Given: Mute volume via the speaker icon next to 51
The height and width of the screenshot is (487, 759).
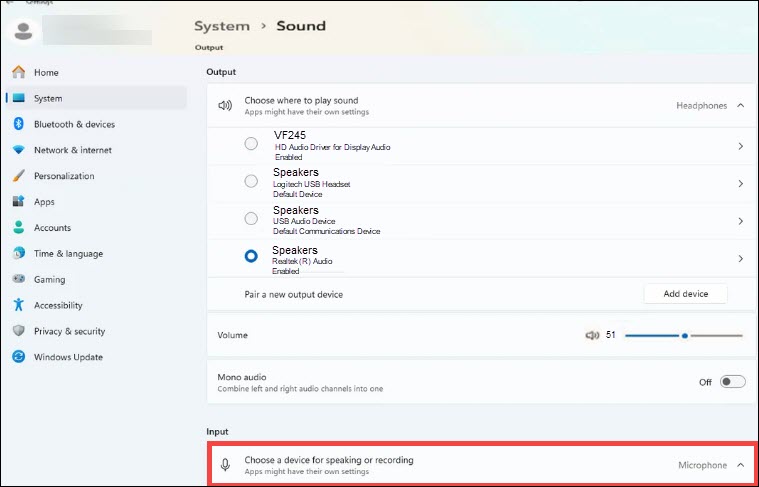Looking at the screenshot, I should click(592, 335).
